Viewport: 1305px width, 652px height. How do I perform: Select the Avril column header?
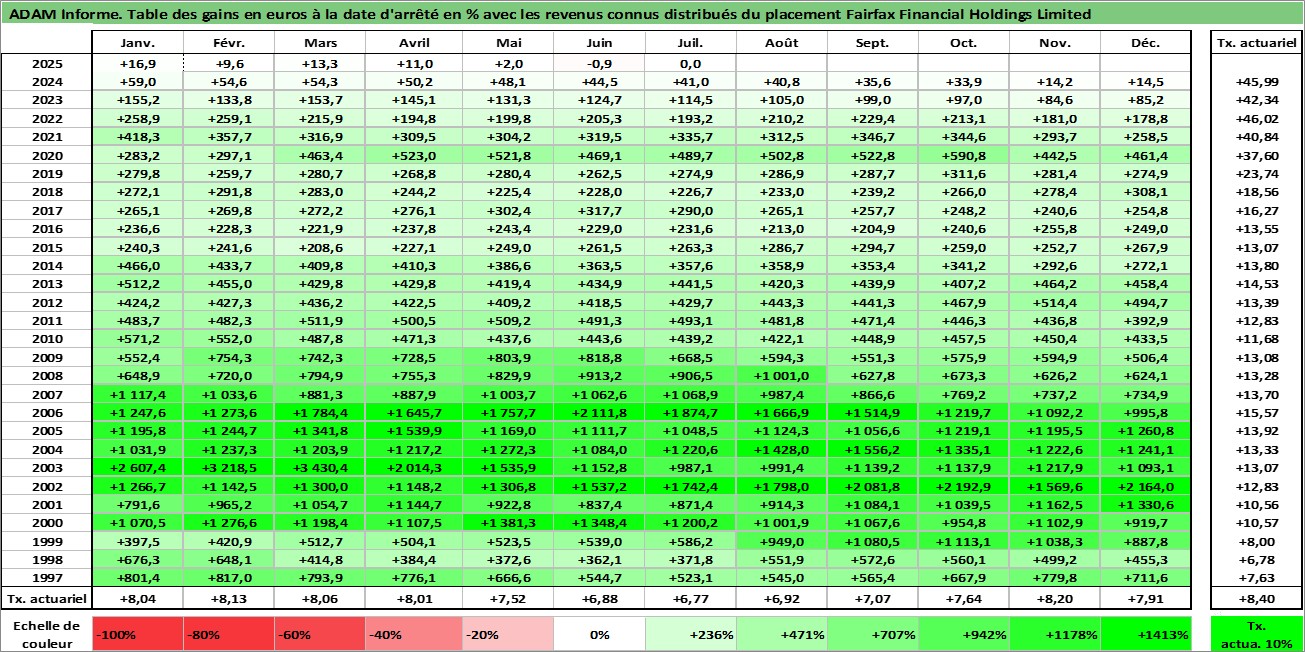pyautogui.click(x=412, y=43)
